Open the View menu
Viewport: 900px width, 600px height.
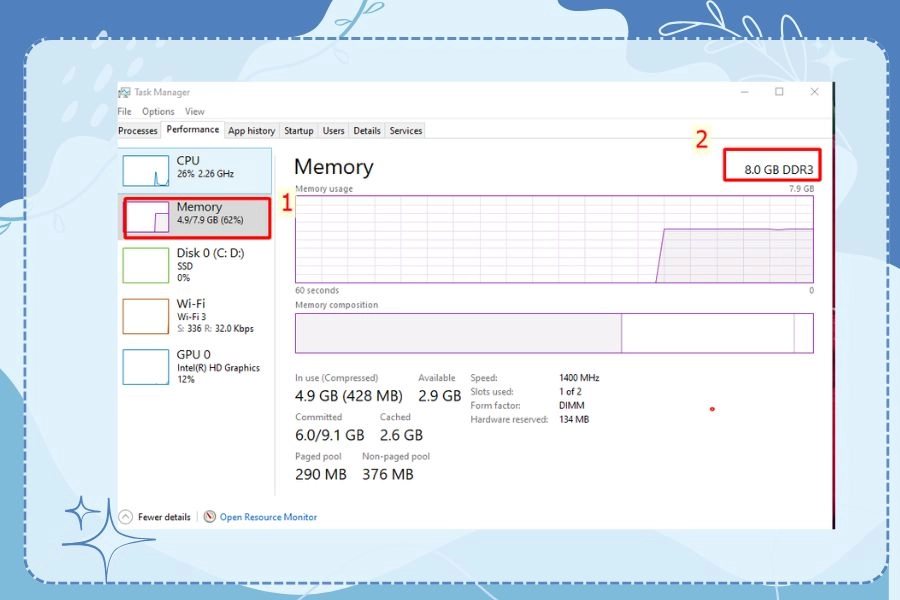coord(195,111)
